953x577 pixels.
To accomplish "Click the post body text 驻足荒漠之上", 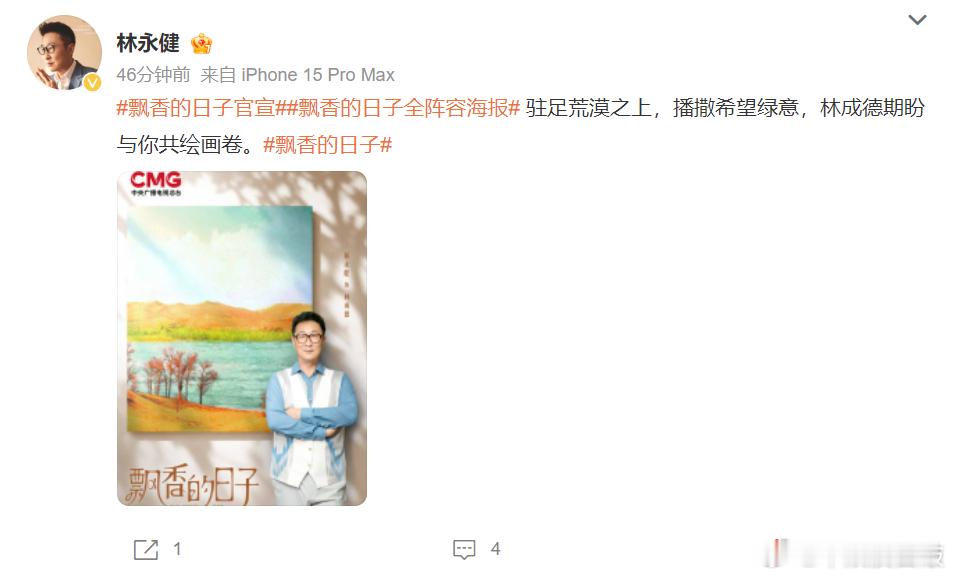I will coord(588,108).
